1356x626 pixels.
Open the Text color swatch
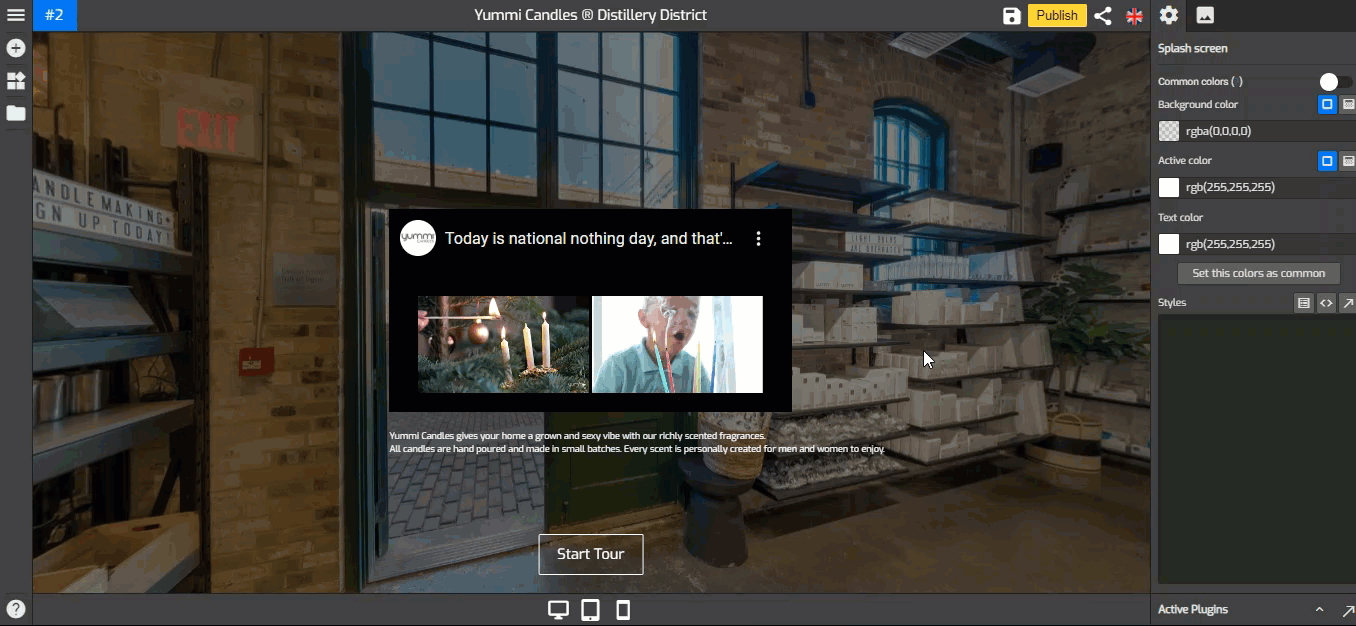1168,244
